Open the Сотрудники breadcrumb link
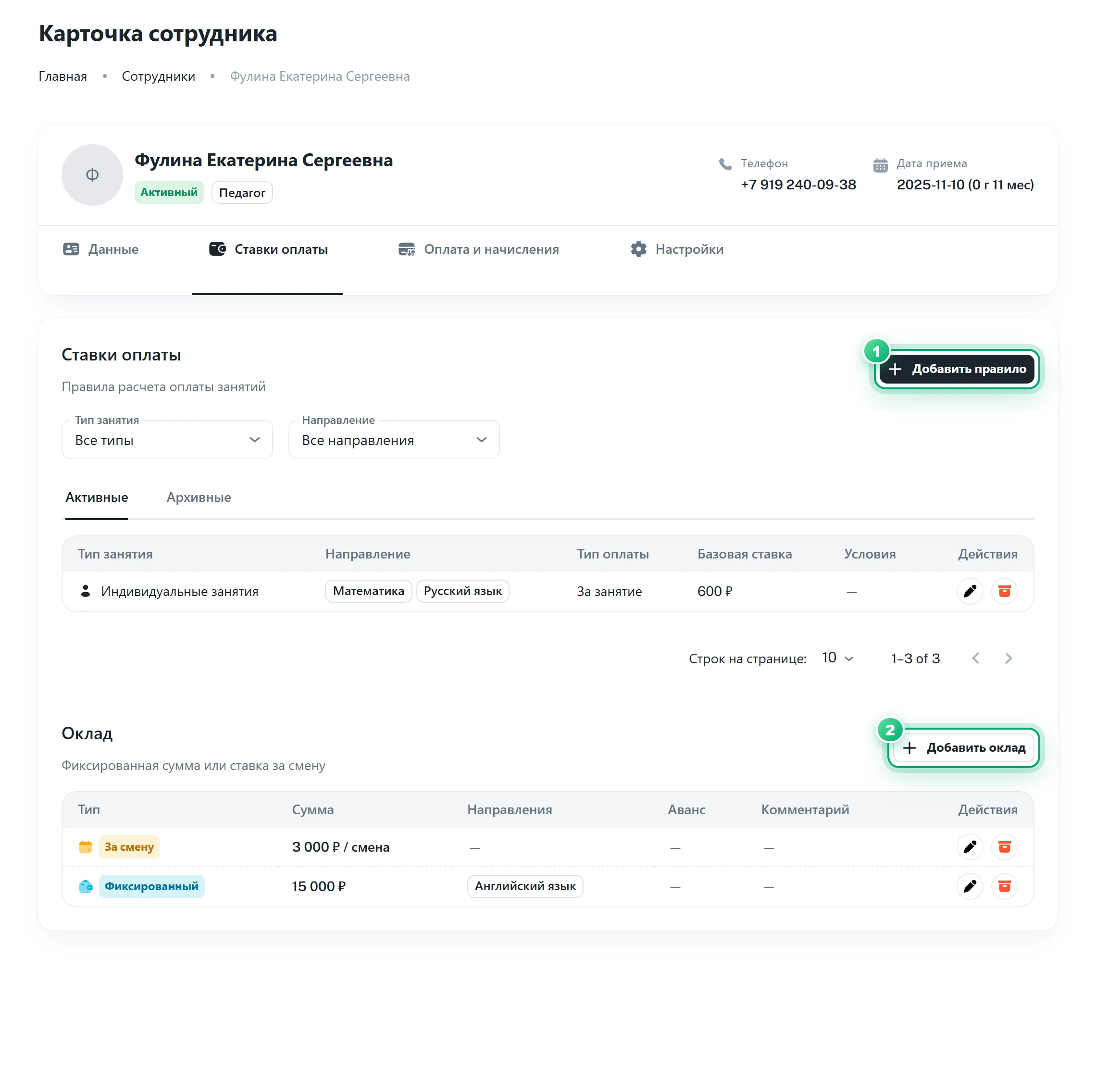The height and width of the screenshot is (1092, 1096). (158, 76)
